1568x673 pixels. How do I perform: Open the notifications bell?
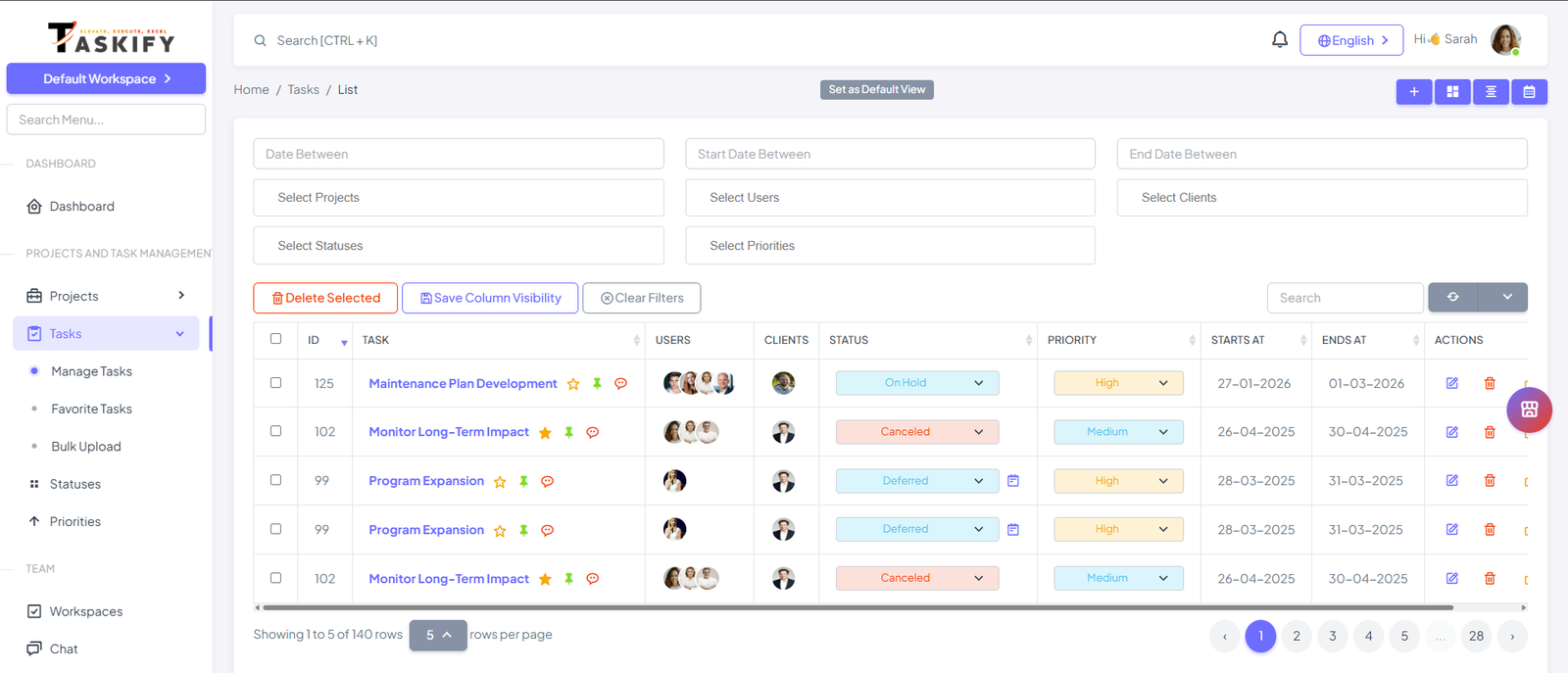tap(1280, 39)
